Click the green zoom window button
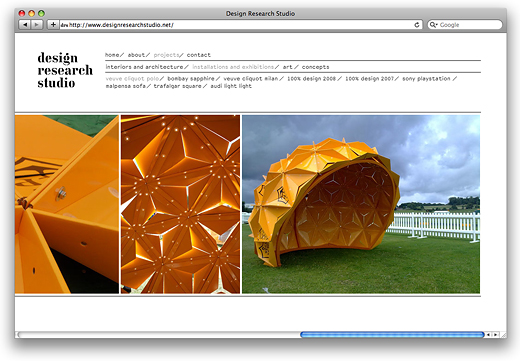 41,13
